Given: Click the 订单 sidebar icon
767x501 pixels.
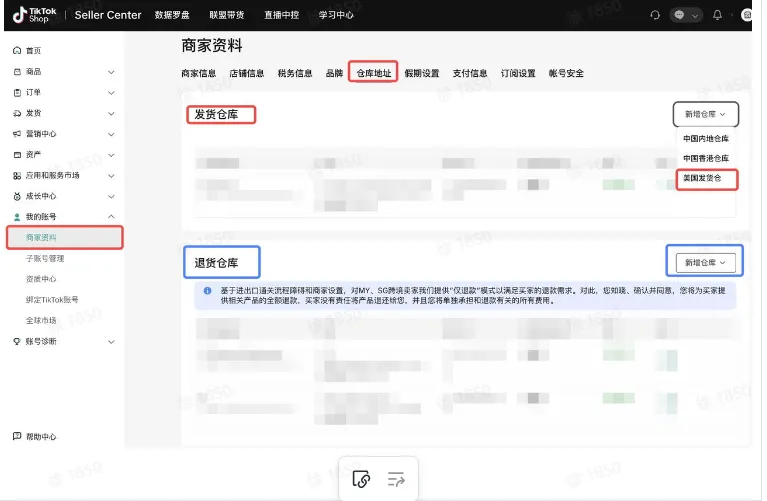Looking at the screenshot, I should click(x=17, y=92).
